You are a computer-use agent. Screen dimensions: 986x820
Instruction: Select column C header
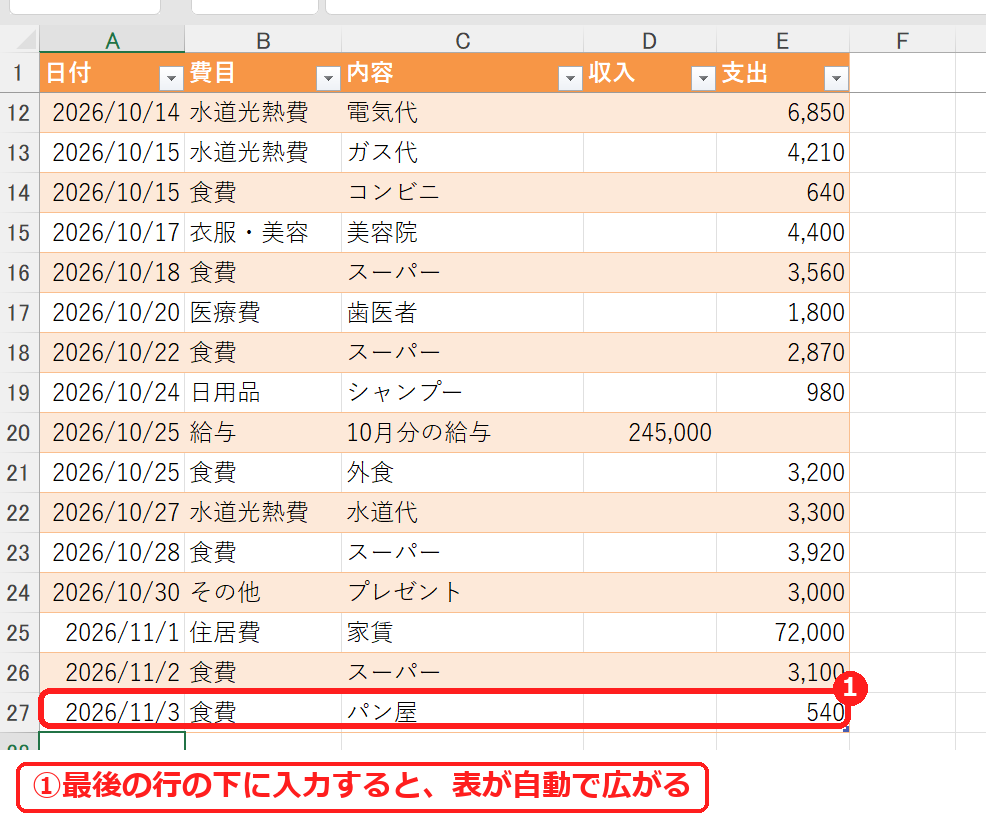[x=462, y=40]
